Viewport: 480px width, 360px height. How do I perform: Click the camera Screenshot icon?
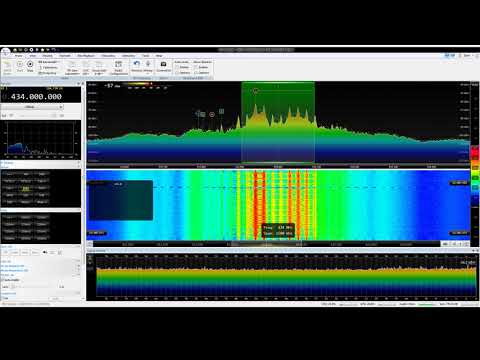163,64
